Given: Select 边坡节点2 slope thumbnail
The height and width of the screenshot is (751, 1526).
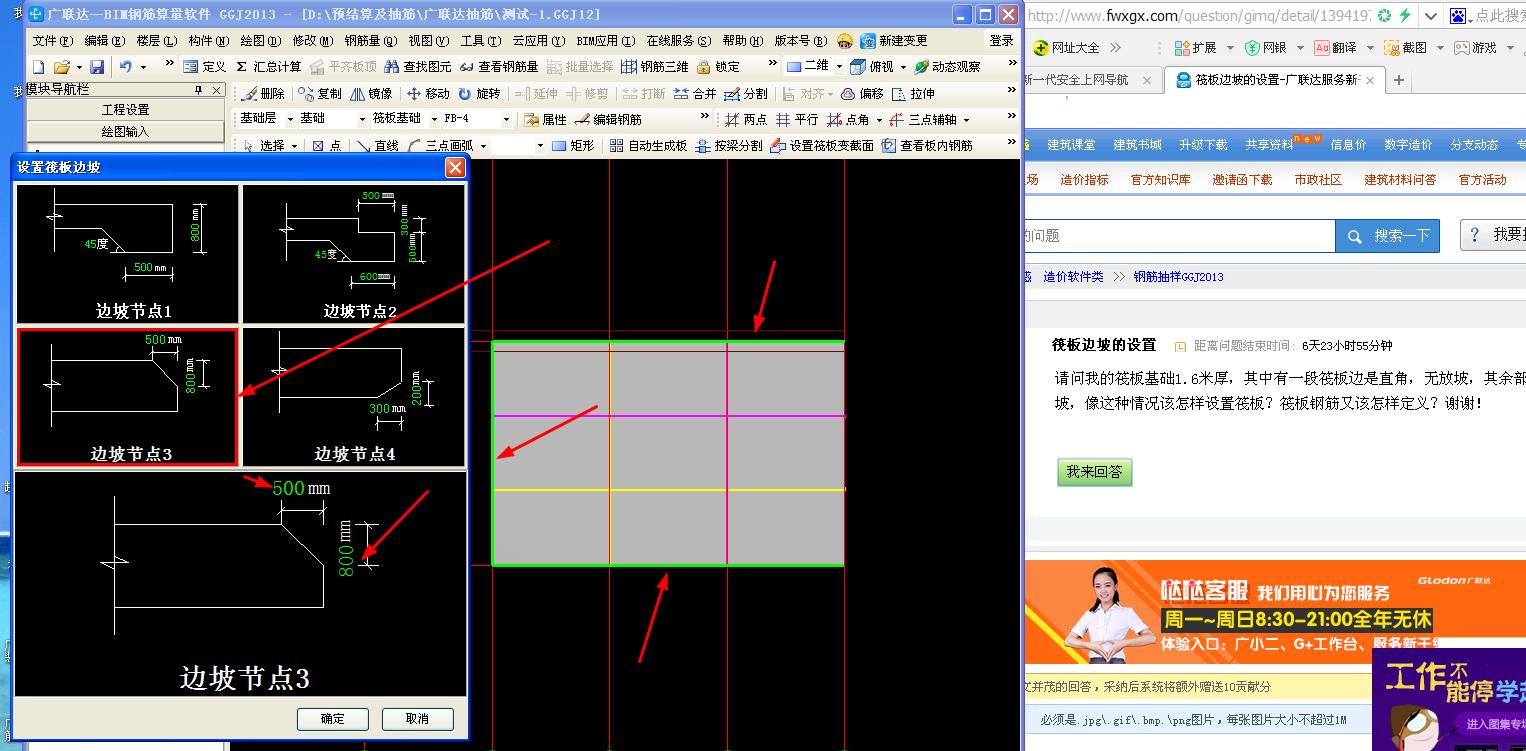Looking at the screenshot, I should pos(354,254).
